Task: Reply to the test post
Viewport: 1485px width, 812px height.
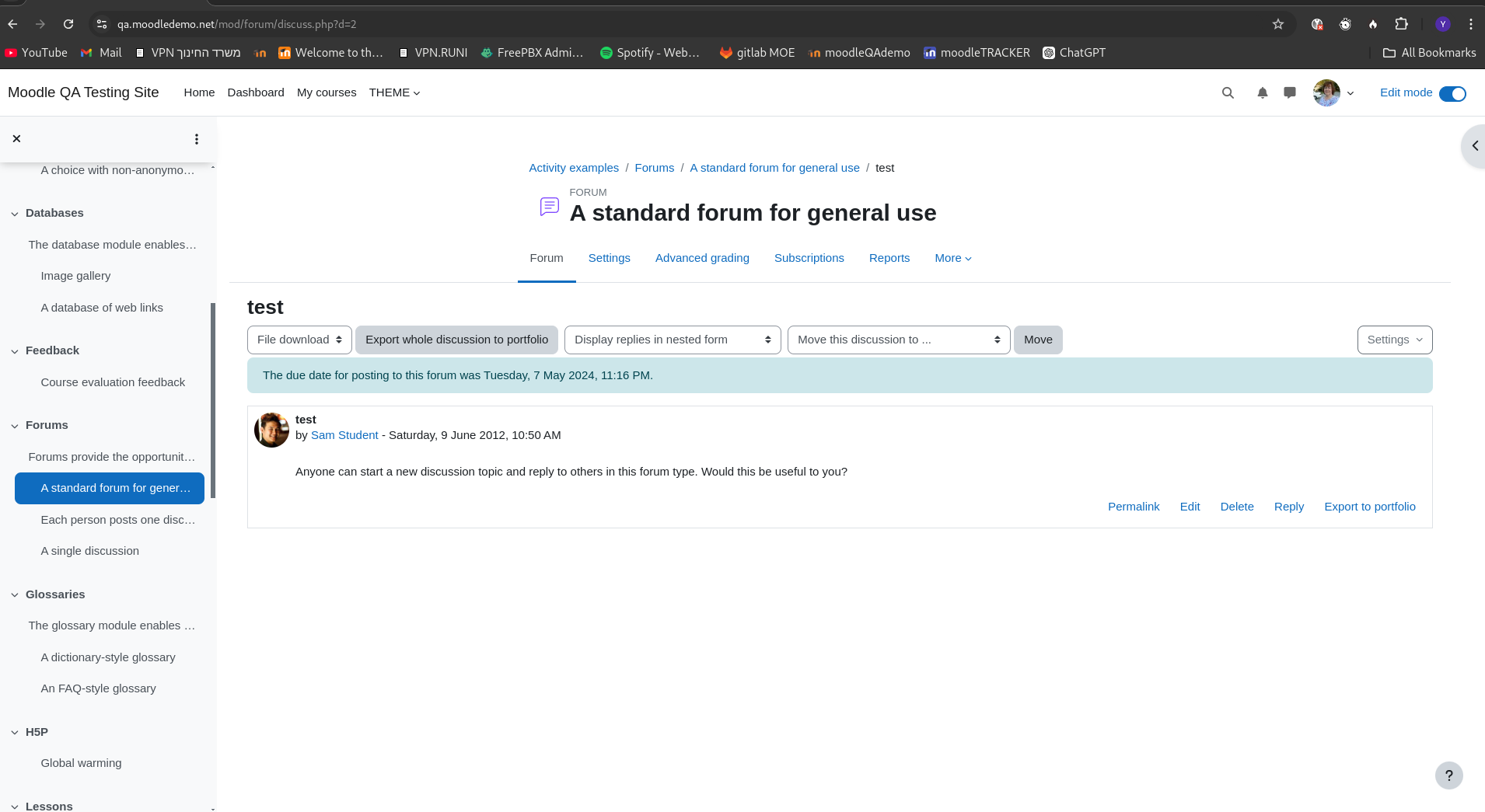Action: pos(1288,507)
